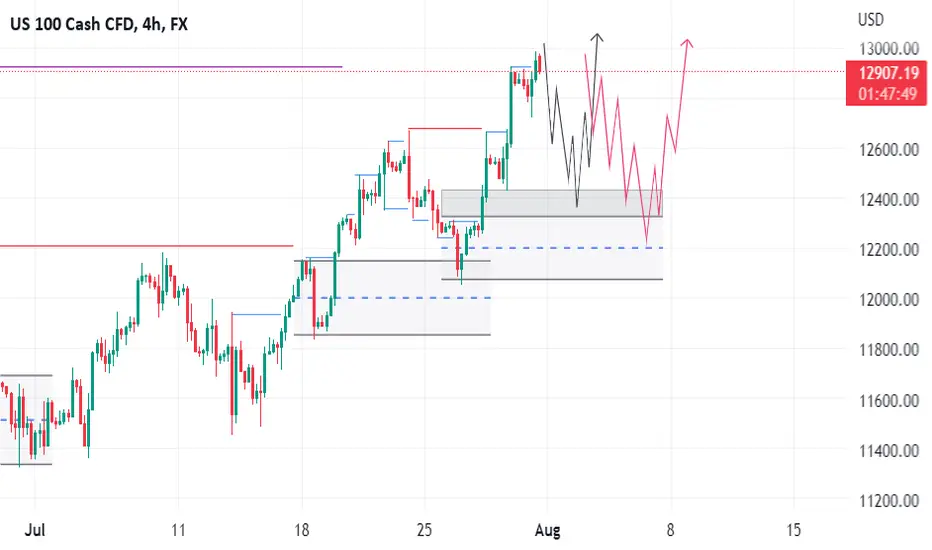Select the Aug date label on the time axis
Screen dimensions: 932x550
547,530
